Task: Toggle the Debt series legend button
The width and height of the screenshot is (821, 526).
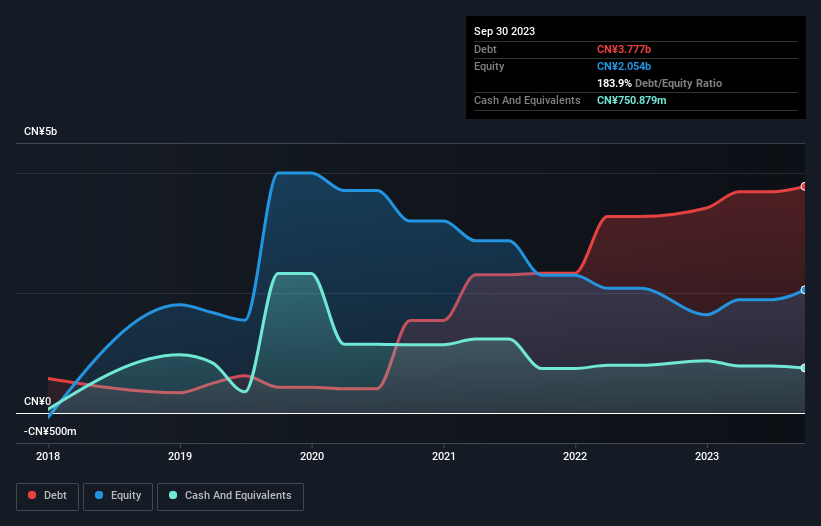Action: point(48,496)
